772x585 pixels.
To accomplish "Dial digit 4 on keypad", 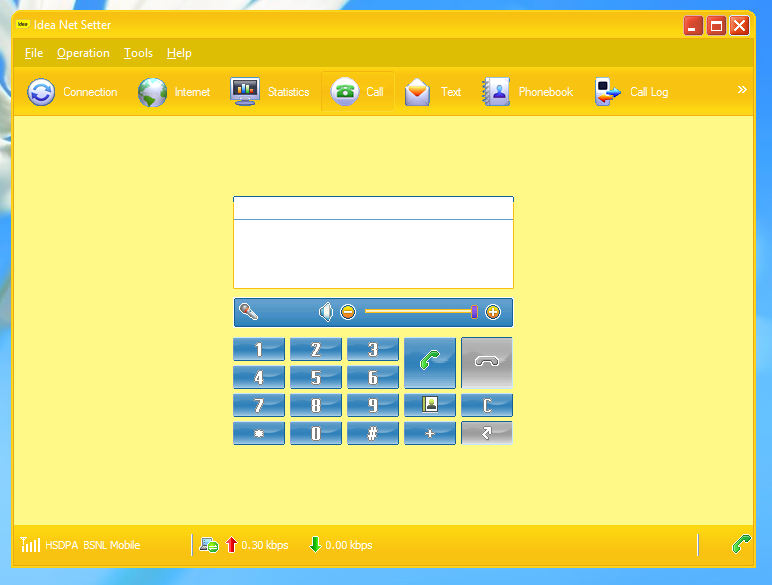I will 259,377.
